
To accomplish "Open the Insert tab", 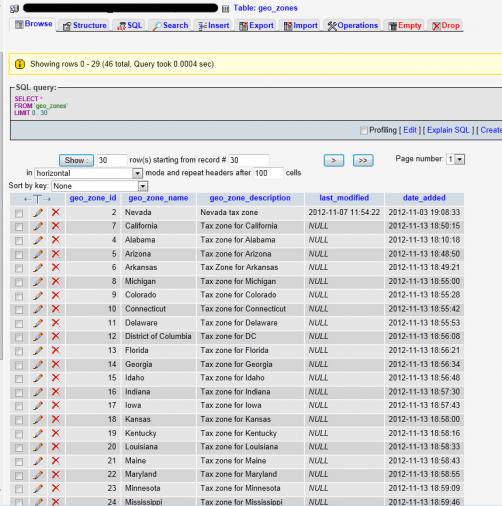I will [x=213, y=25].
